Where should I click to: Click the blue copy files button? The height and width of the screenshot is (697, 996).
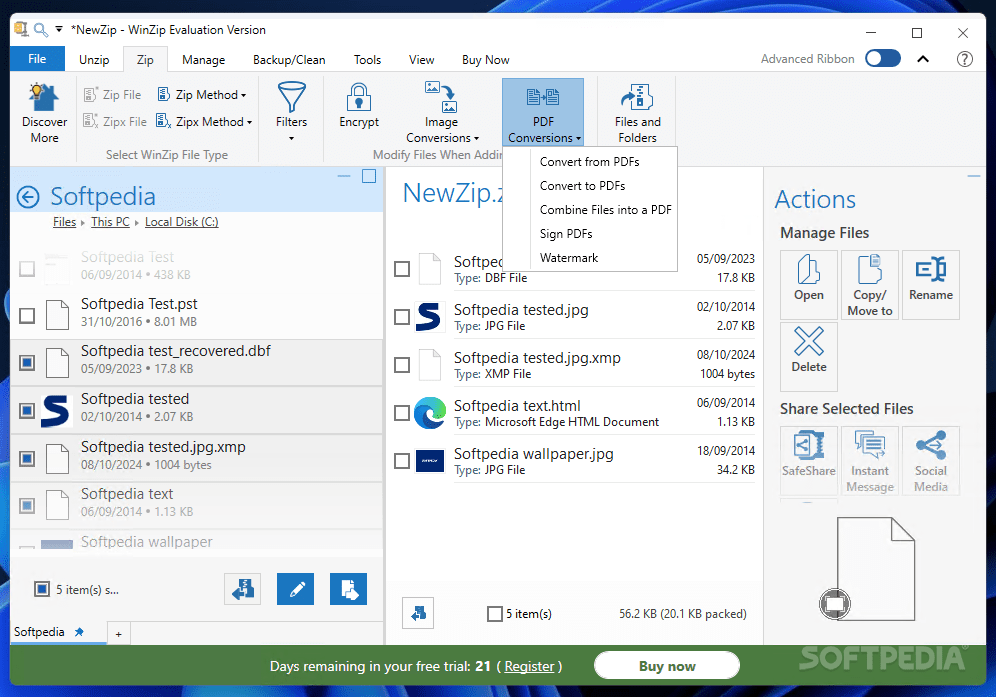[348, 589]
